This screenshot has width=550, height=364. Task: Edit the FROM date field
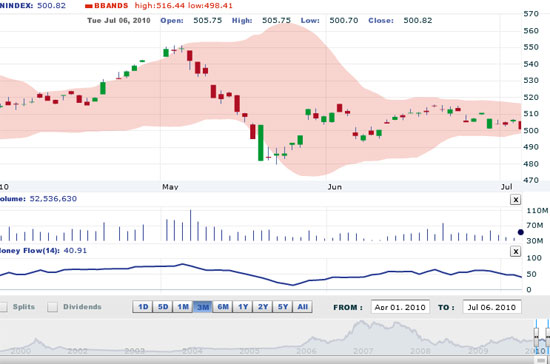400,307
